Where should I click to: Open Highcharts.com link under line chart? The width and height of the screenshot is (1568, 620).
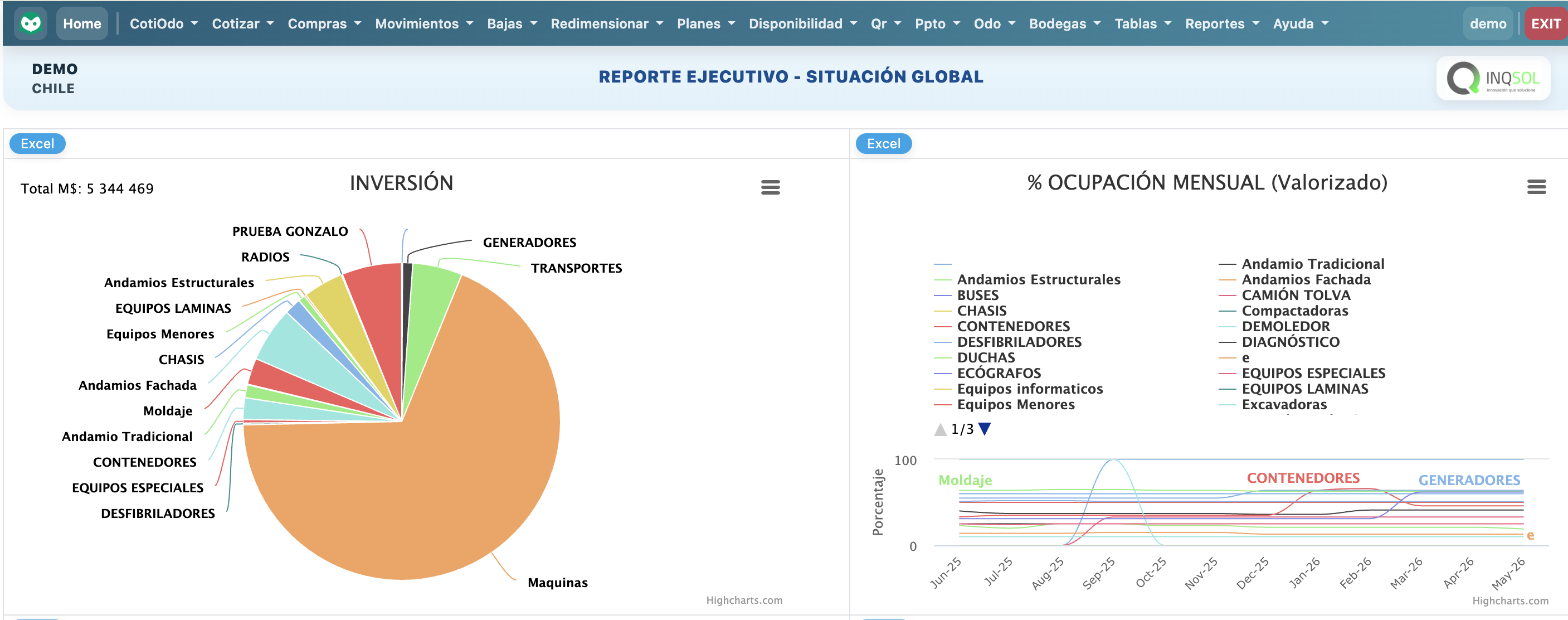(1510, 600)
